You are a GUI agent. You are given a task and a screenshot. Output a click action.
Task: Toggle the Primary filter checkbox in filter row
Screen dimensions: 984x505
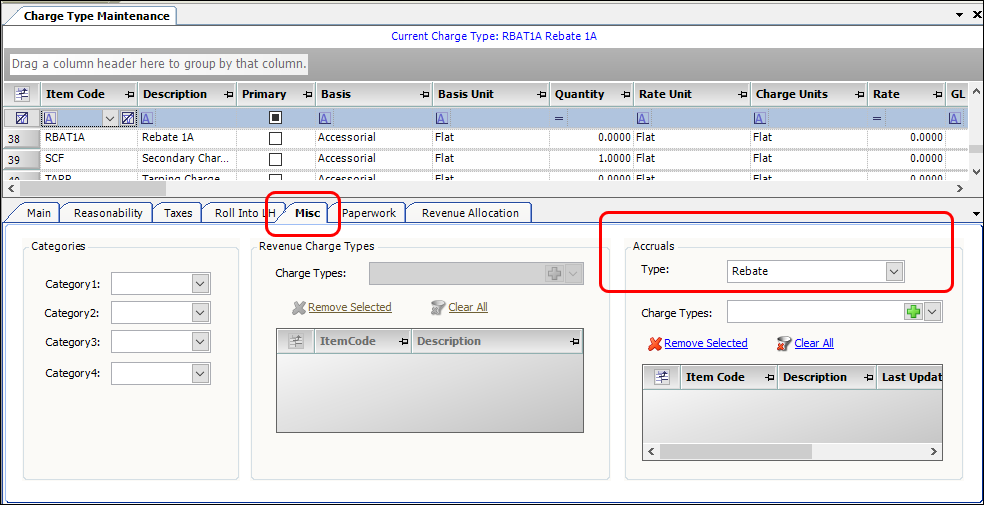(x=275, y=118)
